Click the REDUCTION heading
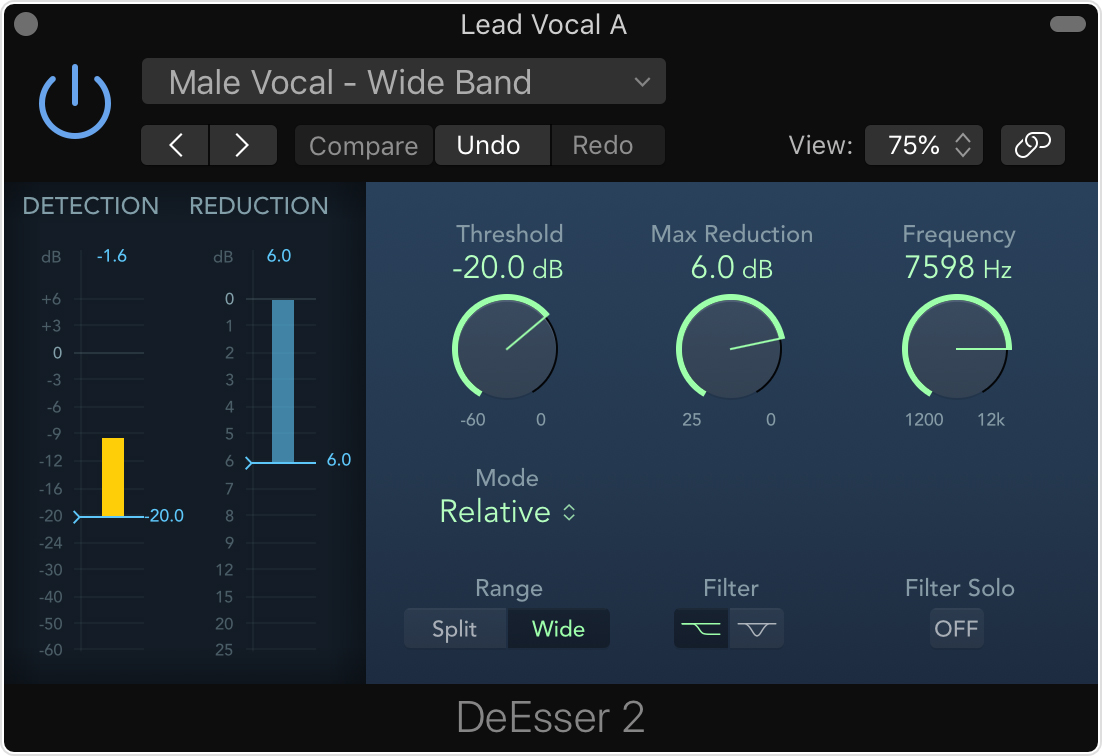Screen dimensions: 1102x756 (x=259, y=206)
